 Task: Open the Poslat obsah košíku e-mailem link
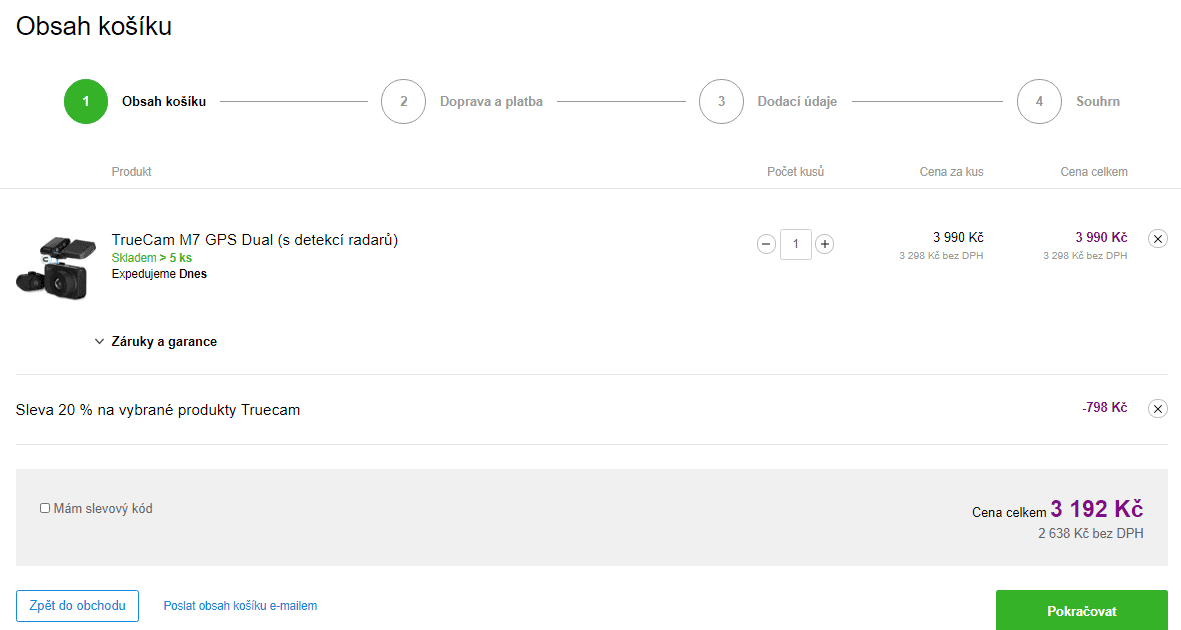point(240,606)
